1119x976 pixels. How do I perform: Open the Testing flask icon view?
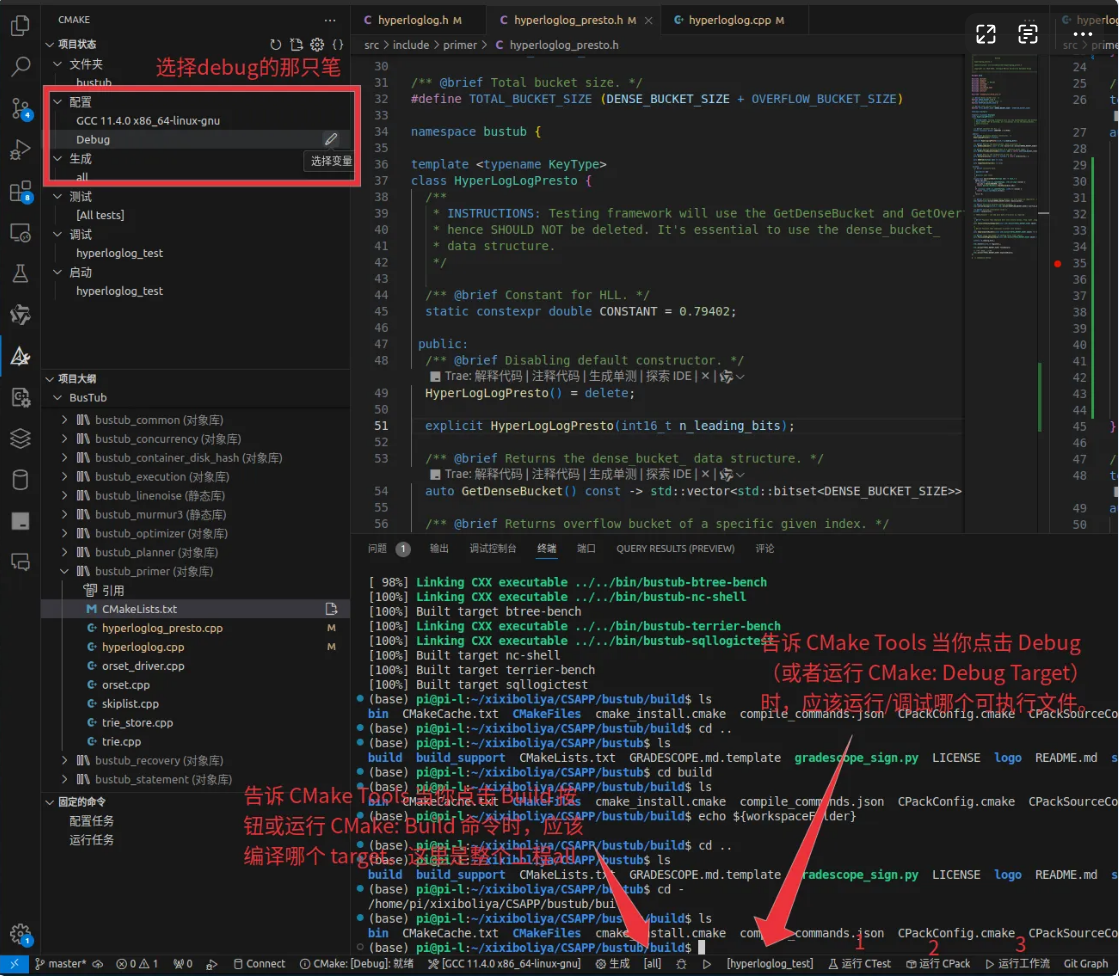point(20,273)
